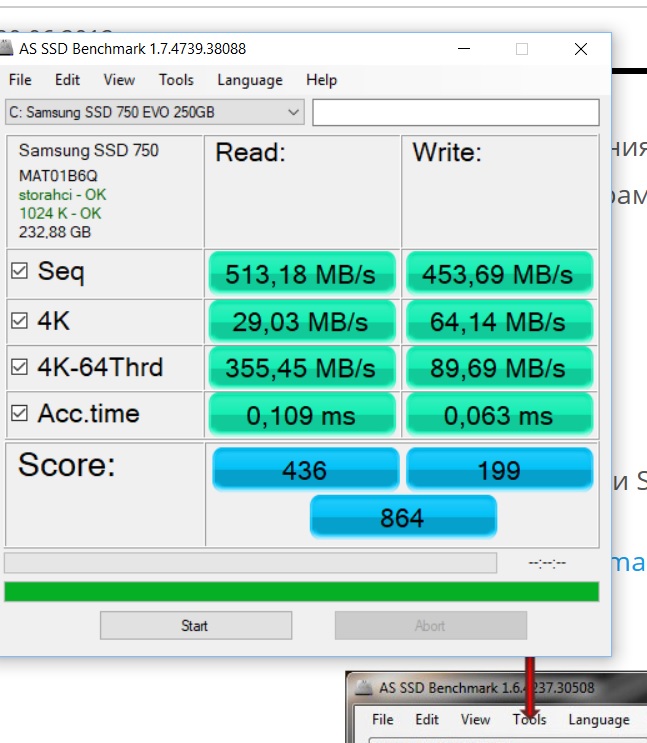Open Edit menu in the 1.6 window

click(427, 719)
